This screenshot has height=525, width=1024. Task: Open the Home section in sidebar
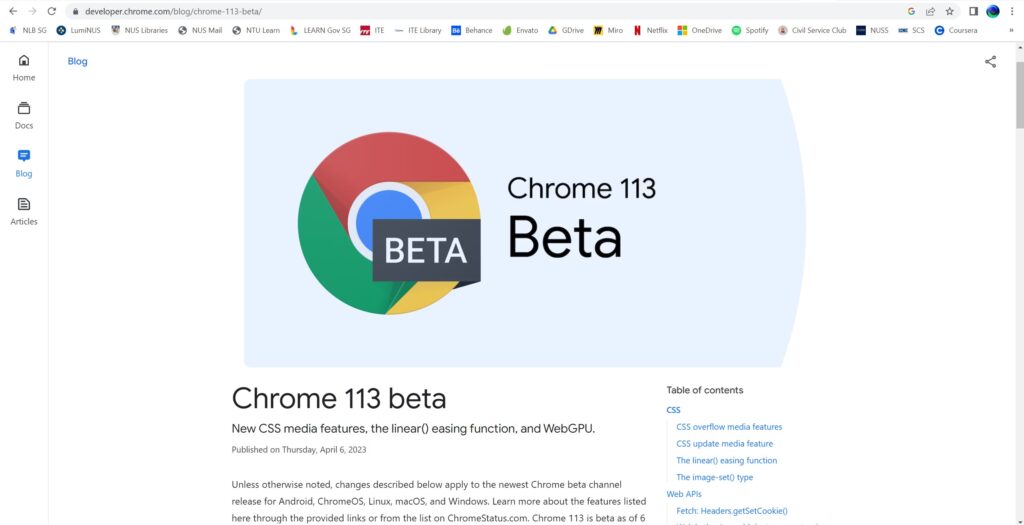[x=24, y=68]
